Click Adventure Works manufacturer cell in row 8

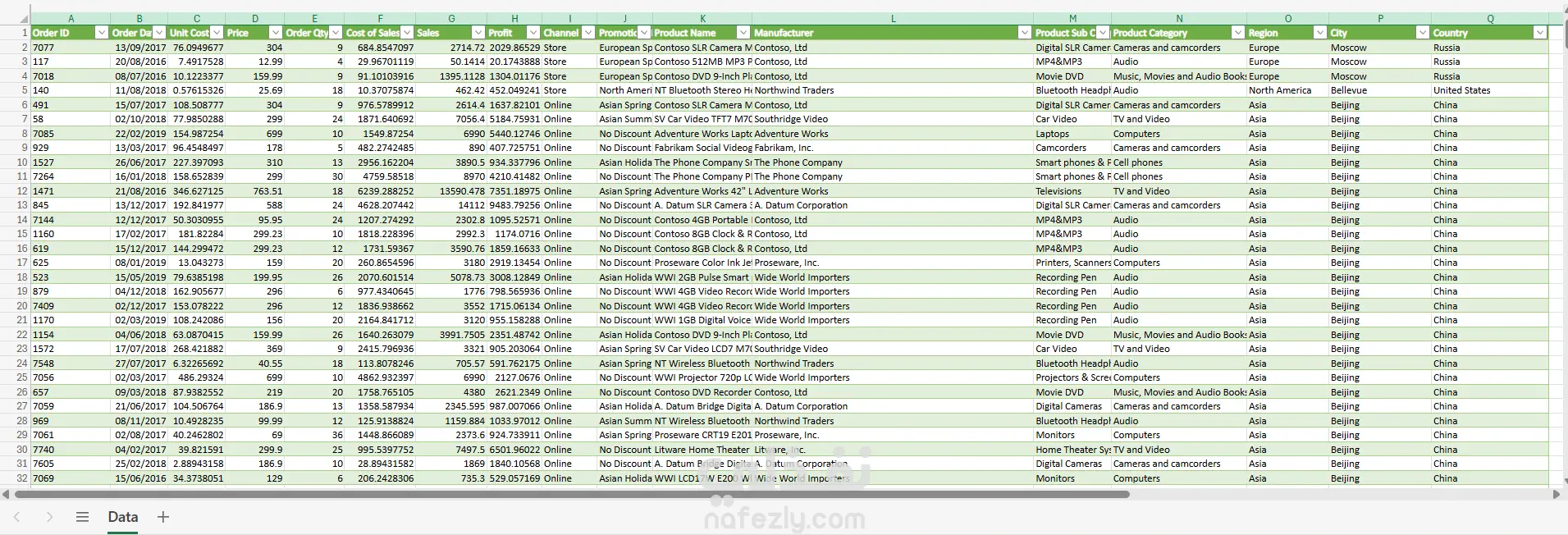click(893, 134)
